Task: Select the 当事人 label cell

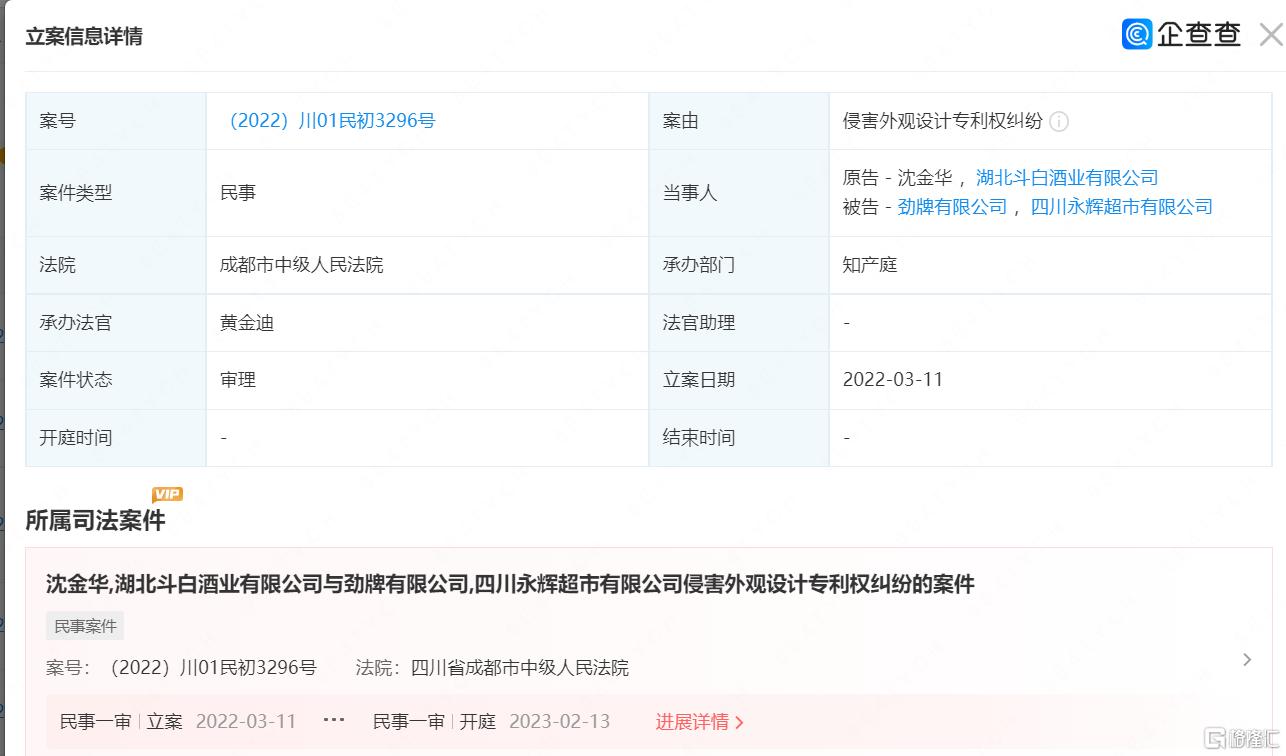Action: pyautogui.click(x=739, y=193)
